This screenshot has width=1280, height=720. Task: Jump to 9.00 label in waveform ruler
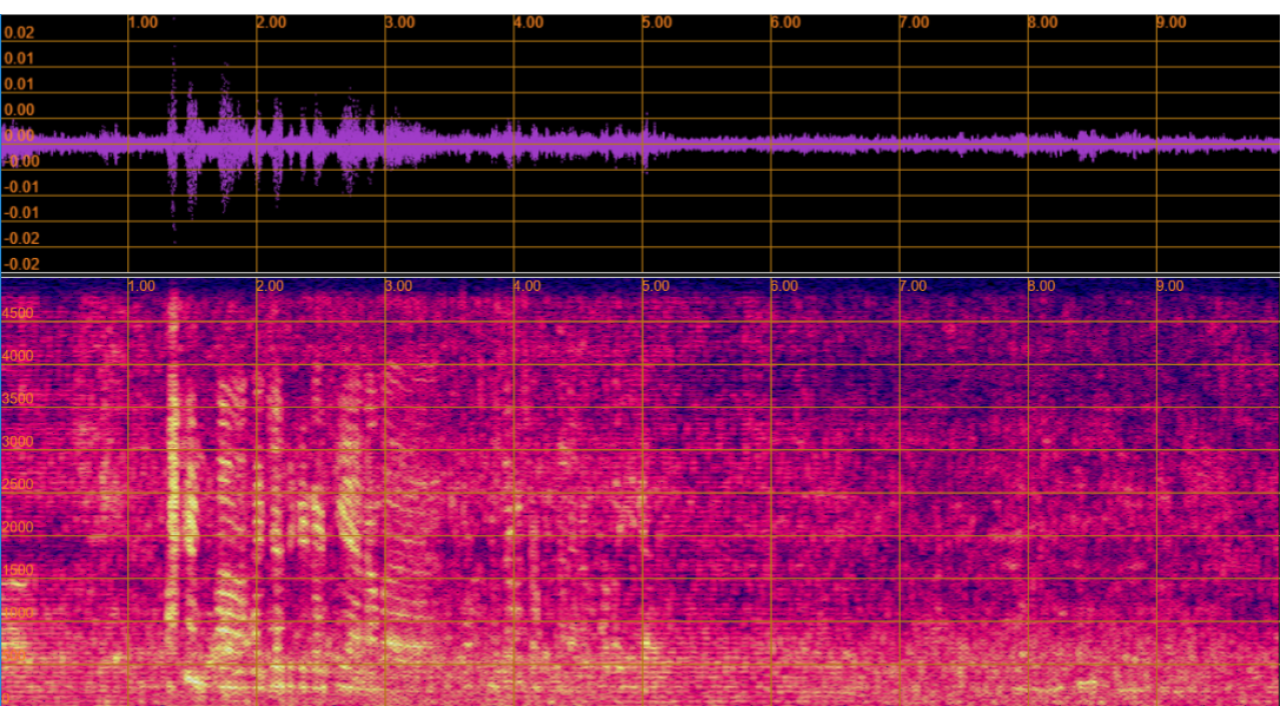[x=1170, y=22]
